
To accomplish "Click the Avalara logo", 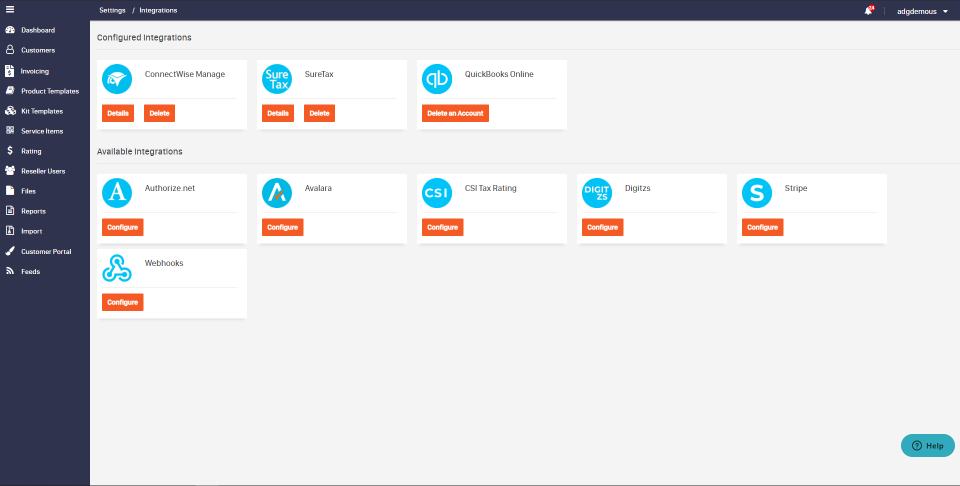I will (x=277, y=193).
